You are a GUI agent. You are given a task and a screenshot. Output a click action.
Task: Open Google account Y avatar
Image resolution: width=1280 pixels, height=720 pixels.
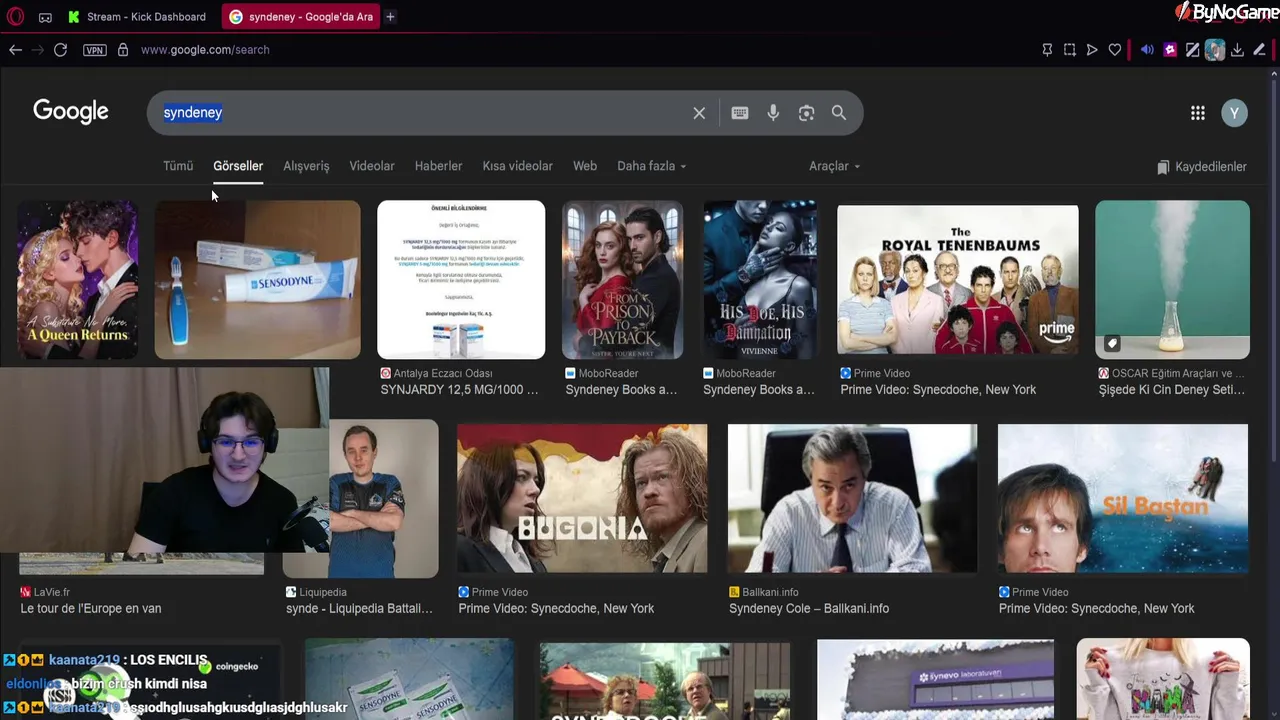coord(1234,113)
